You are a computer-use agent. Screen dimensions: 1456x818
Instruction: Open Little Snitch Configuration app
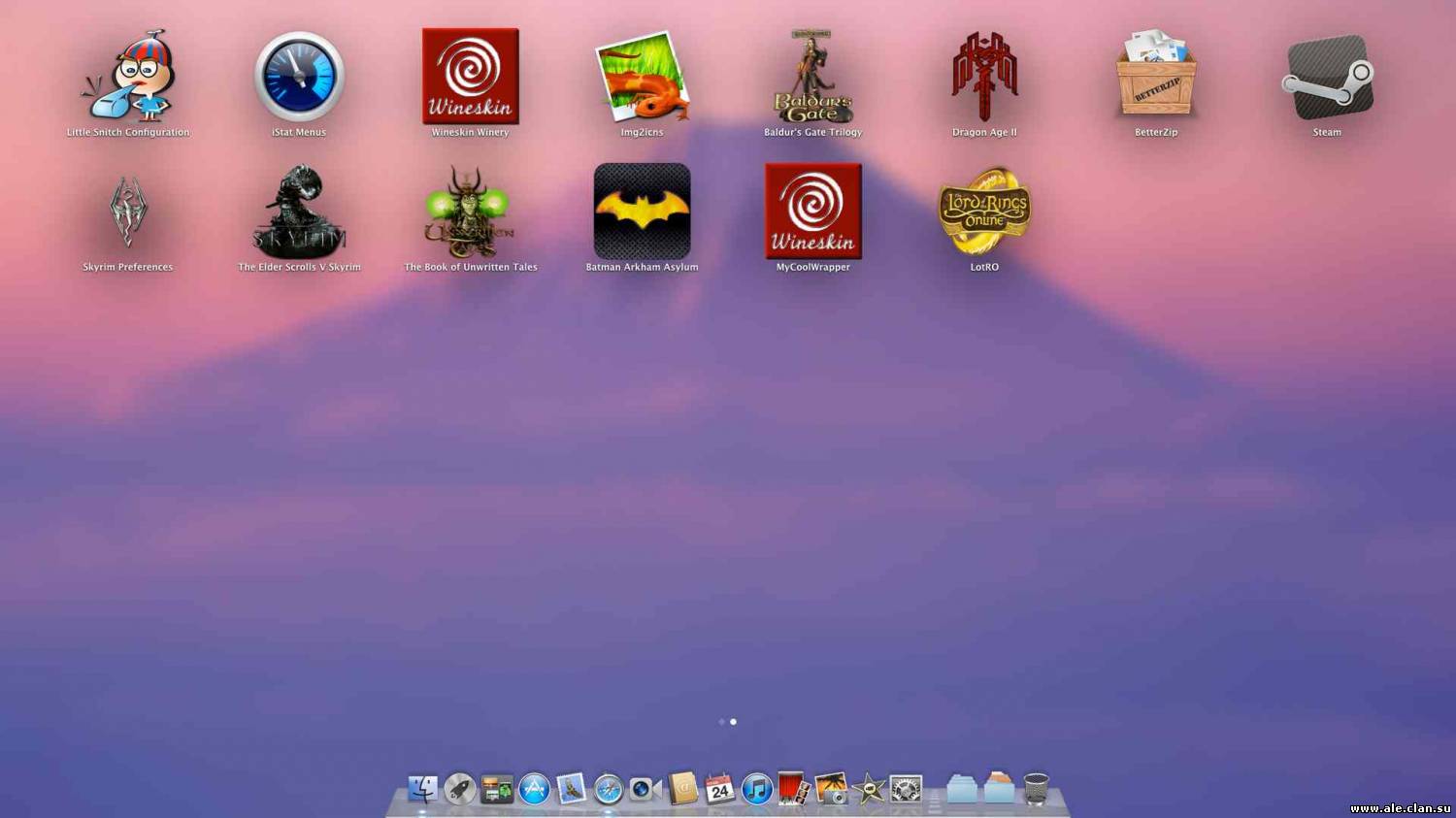128,77
